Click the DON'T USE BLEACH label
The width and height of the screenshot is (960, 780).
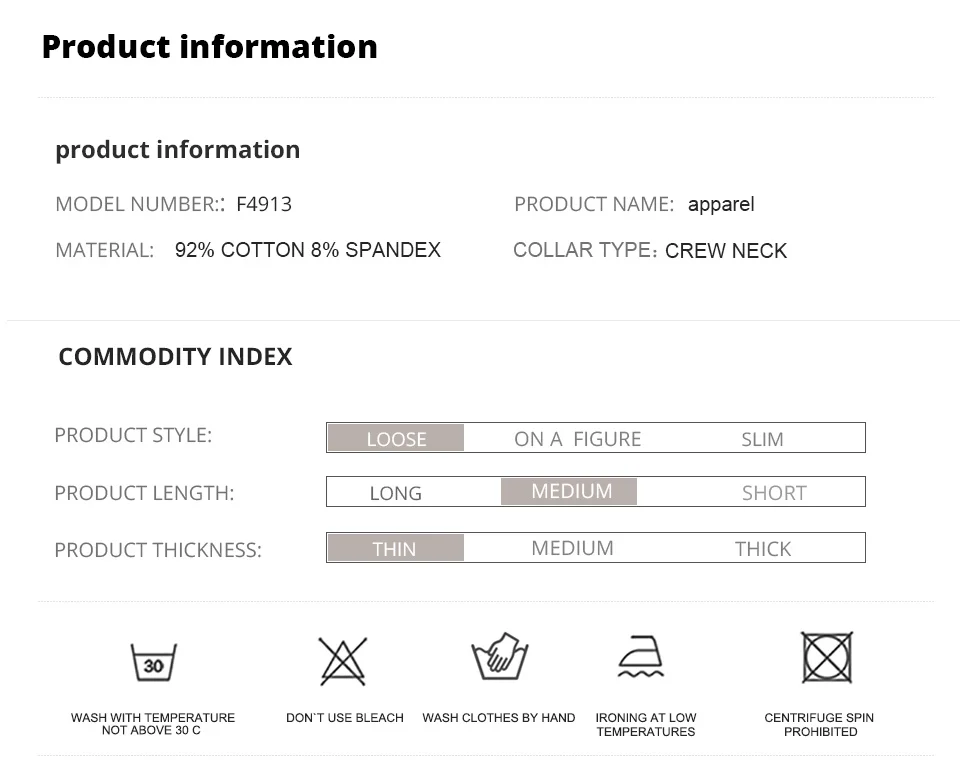click(x=345, y=718)
